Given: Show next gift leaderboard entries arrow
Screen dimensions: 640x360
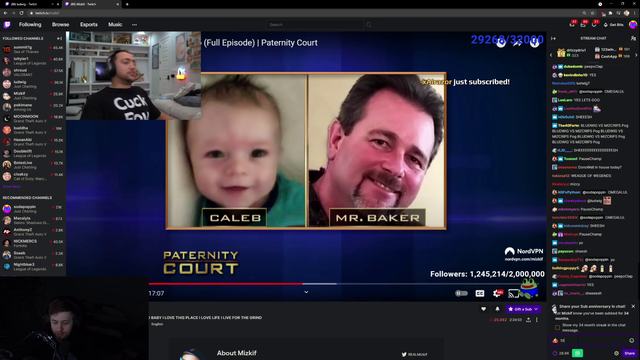Looking at the screenshot, I should (636, 55).
